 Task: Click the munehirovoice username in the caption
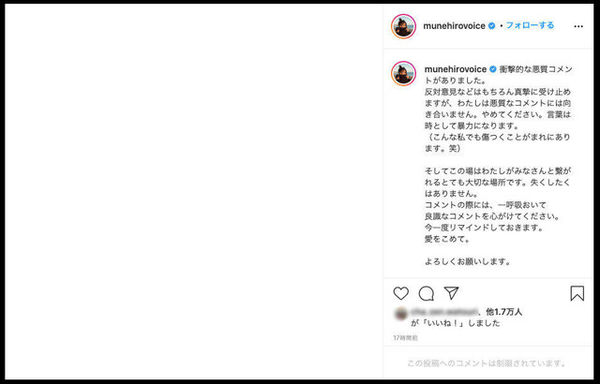pyautogui.click(x=455, y=69)
